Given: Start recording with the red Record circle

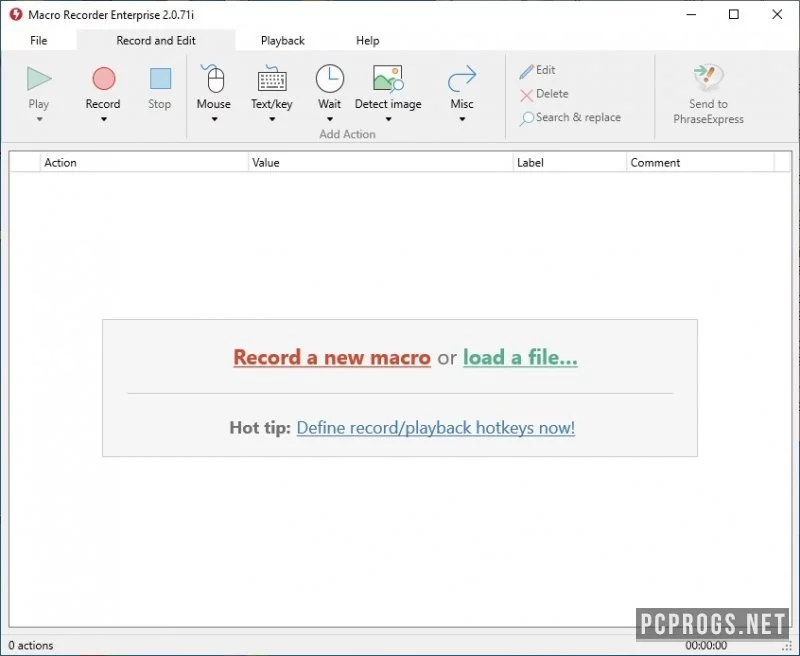Looking at the screenshot, I should click(104, 79).
